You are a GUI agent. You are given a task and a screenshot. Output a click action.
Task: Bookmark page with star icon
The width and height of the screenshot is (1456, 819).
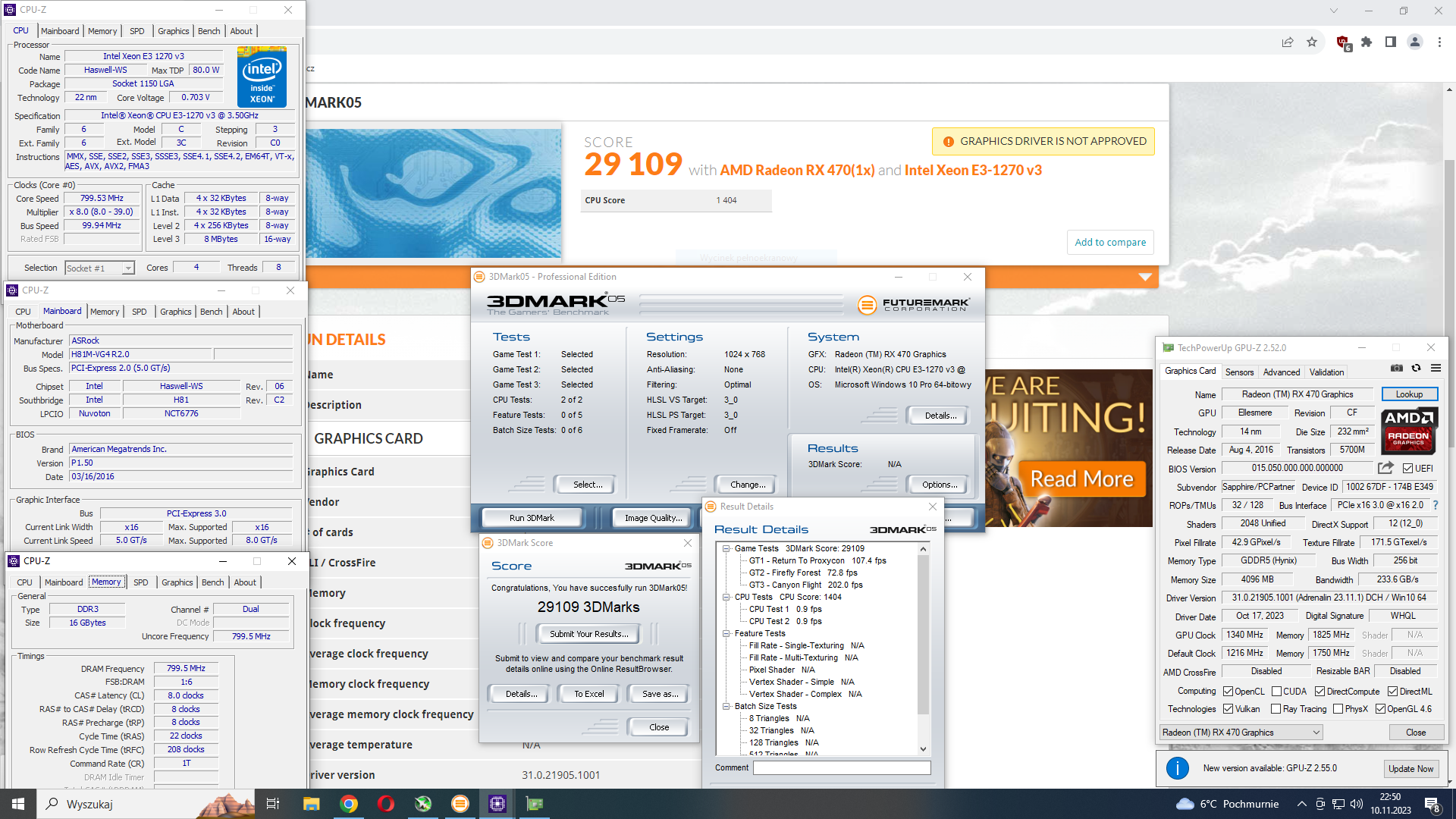(1312, 42)
